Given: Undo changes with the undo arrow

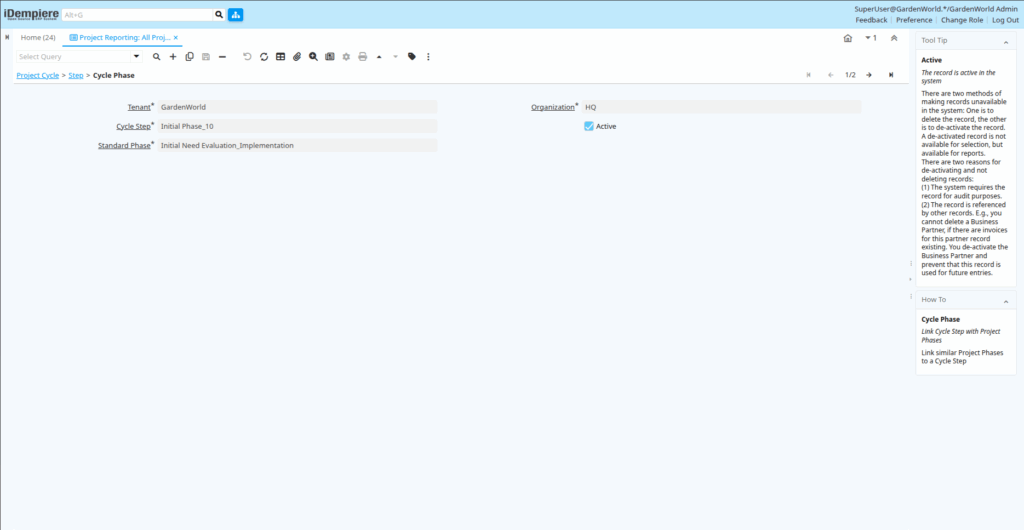Looking at the screenshot, I should (x=248, y=57).
